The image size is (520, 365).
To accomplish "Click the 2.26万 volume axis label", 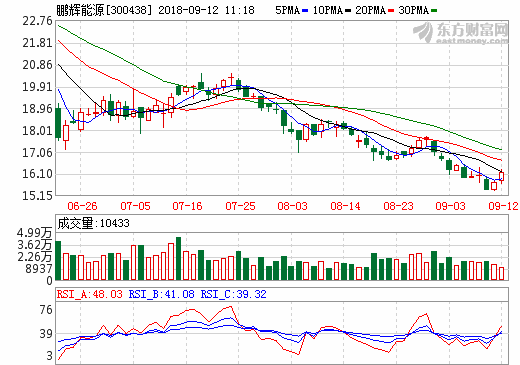I will [35, 257].
